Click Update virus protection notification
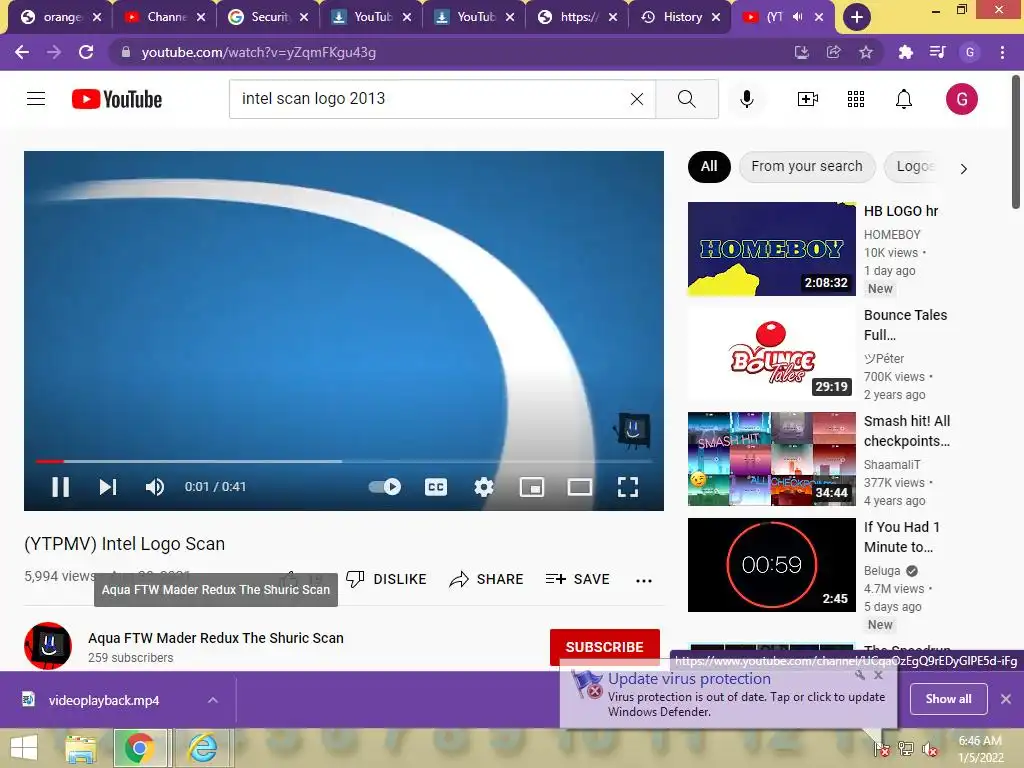This screenshot has height=768, width=1024. pos(729,695)
